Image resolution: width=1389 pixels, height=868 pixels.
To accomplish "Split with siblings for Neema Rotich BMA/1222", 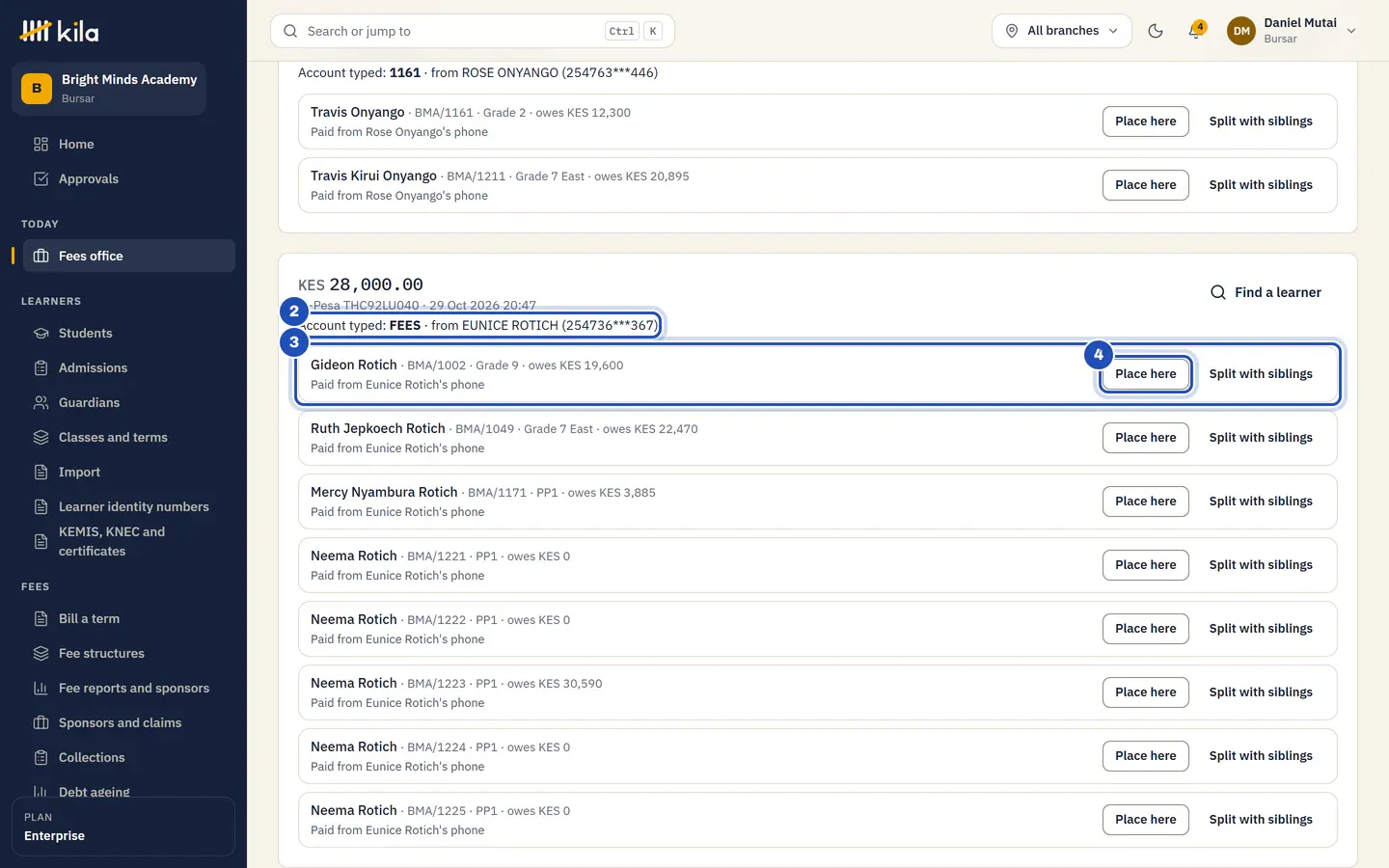I will (1261, 629).
